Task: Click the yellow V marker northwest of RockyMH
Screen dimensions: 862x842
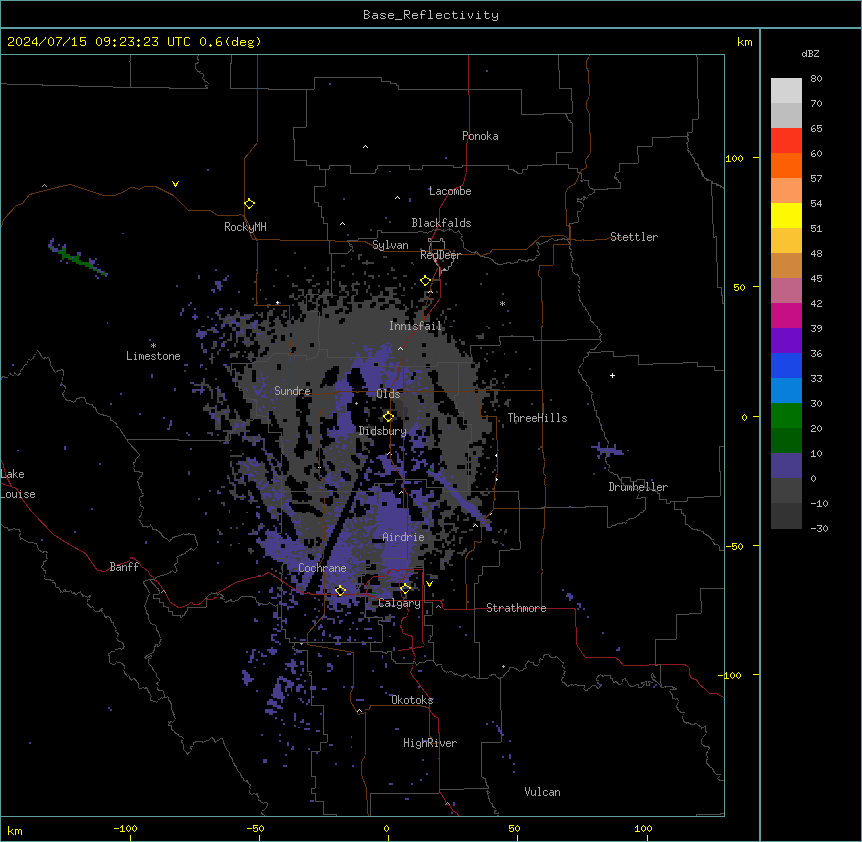Action: point(175,184)
